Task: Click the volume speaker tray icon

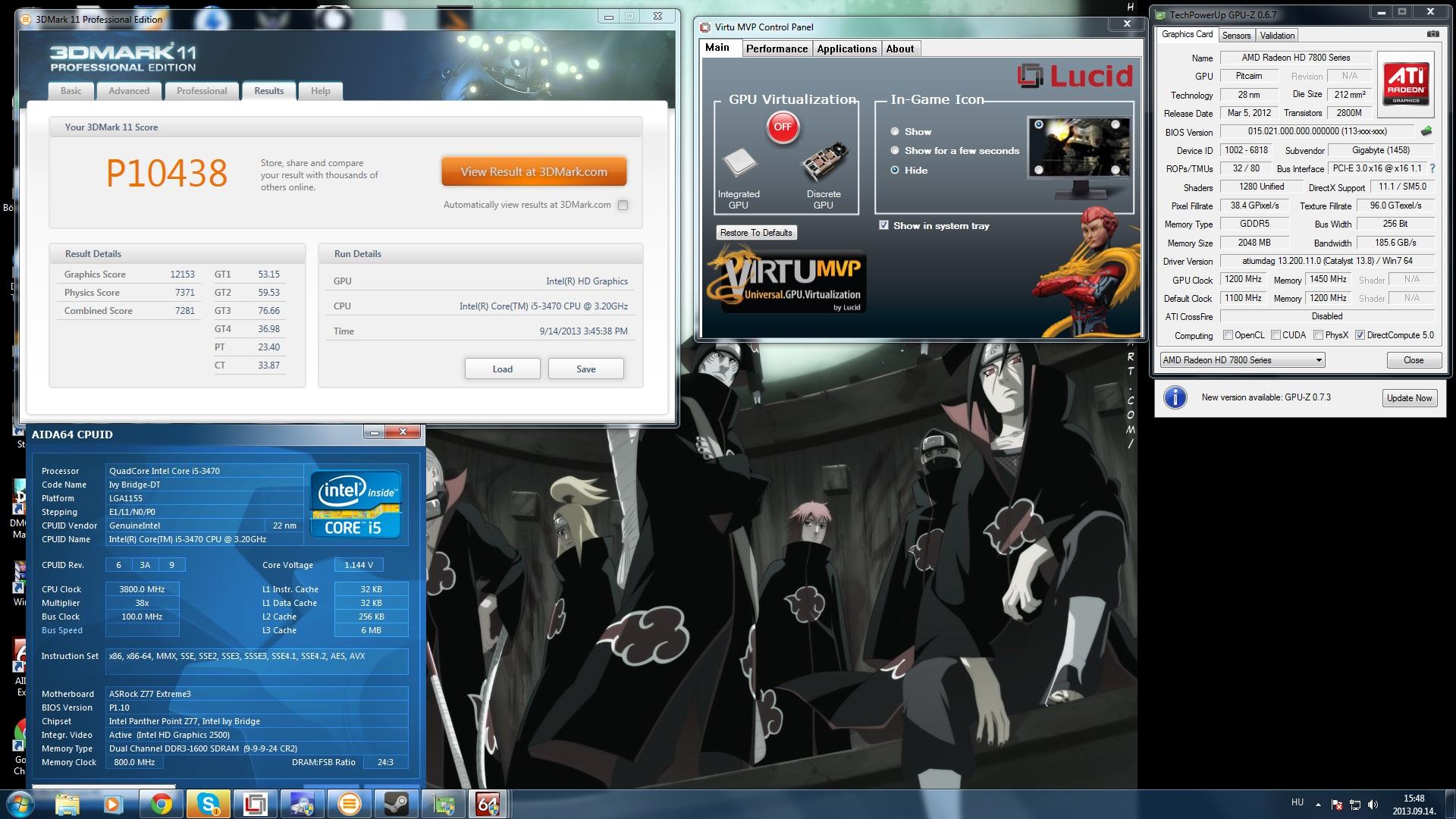Action: (x=1373, y=805)
